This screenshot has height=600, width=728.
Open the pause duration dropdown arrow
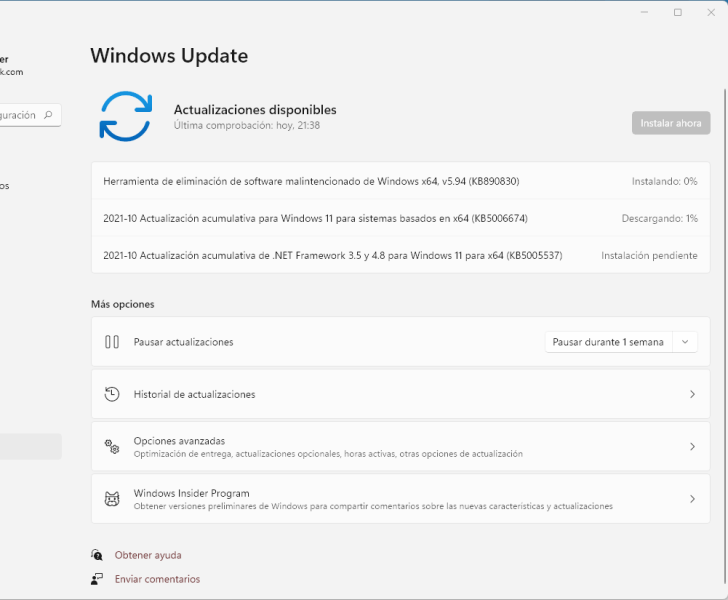685,342
